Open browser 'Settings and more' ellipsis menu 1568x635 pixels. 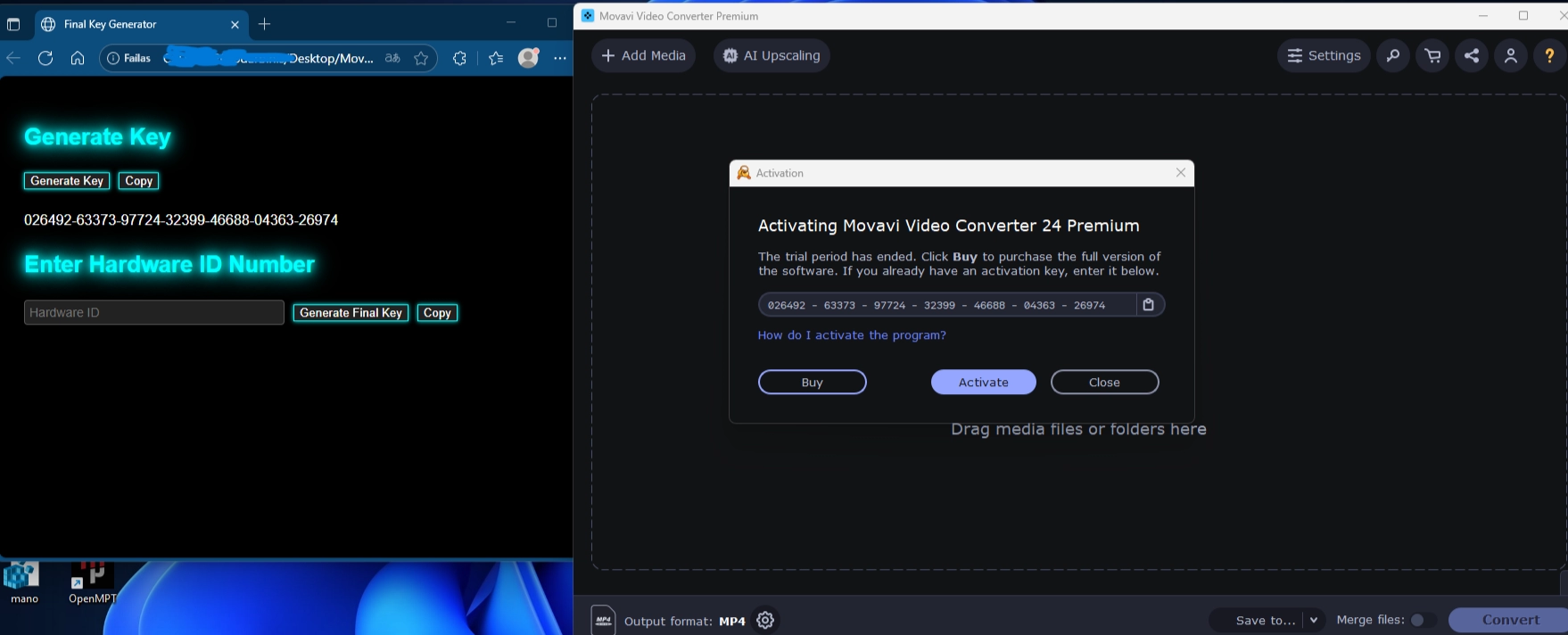point(560,58)
